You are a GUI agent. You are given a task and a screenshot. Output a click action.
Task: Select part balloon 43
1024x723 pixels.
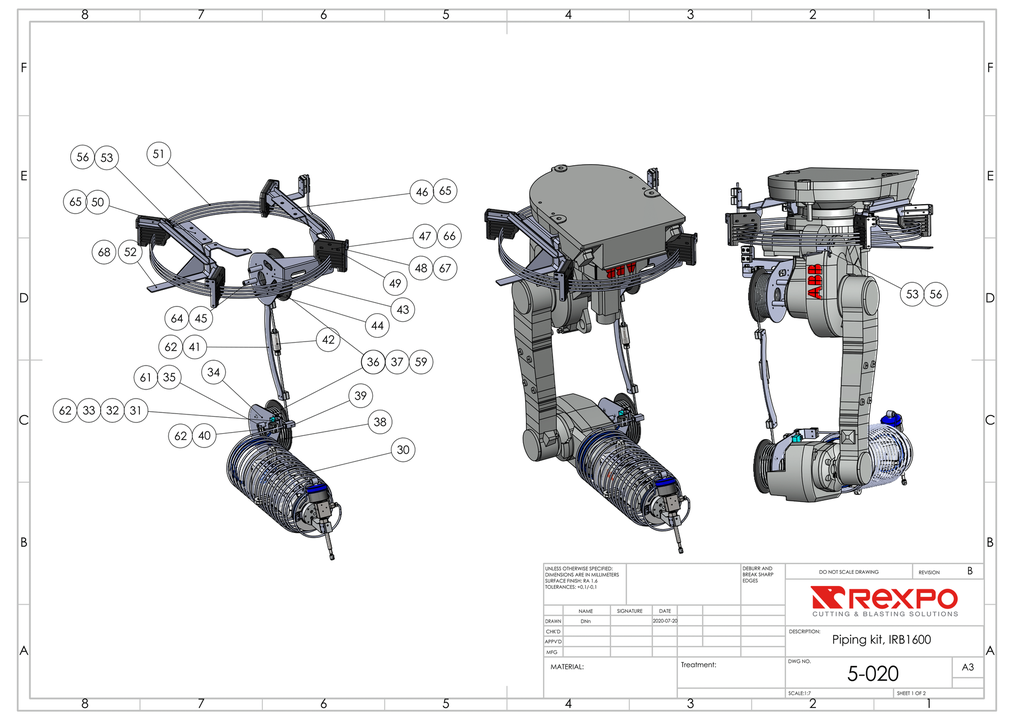[403, 310]
